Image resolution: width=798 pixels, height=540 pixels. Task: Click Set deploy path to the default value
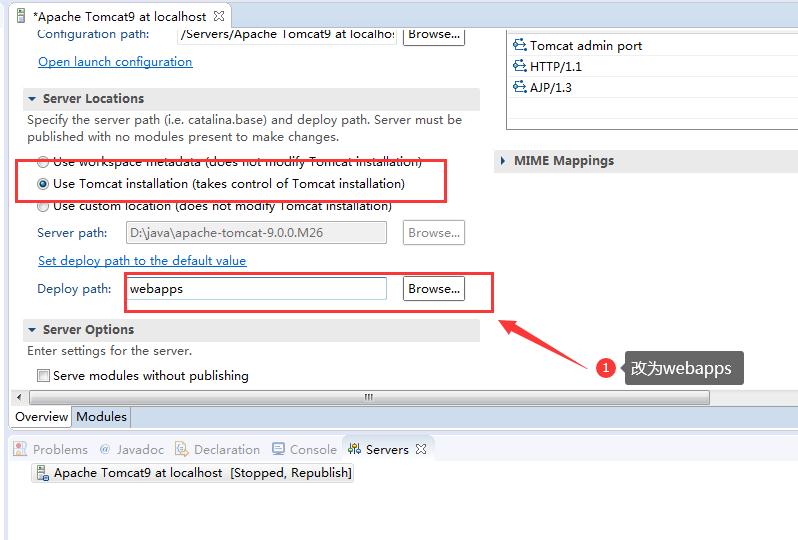(142, 261)
